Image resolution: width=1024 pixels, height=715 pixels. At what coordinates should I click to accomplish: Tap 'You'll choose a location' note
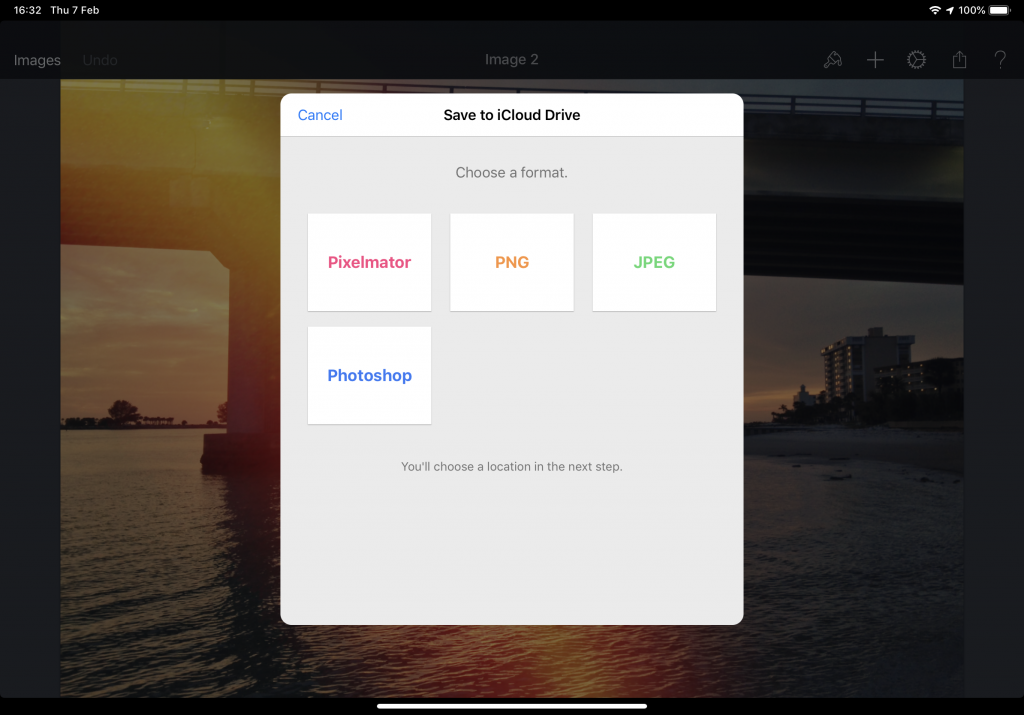511,466
